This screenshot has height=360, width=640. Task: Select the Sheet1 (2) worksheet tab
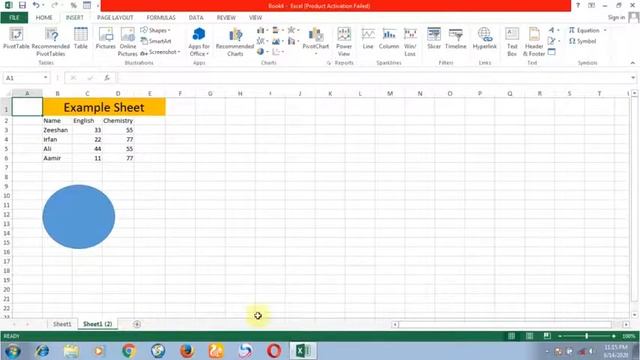98,324
